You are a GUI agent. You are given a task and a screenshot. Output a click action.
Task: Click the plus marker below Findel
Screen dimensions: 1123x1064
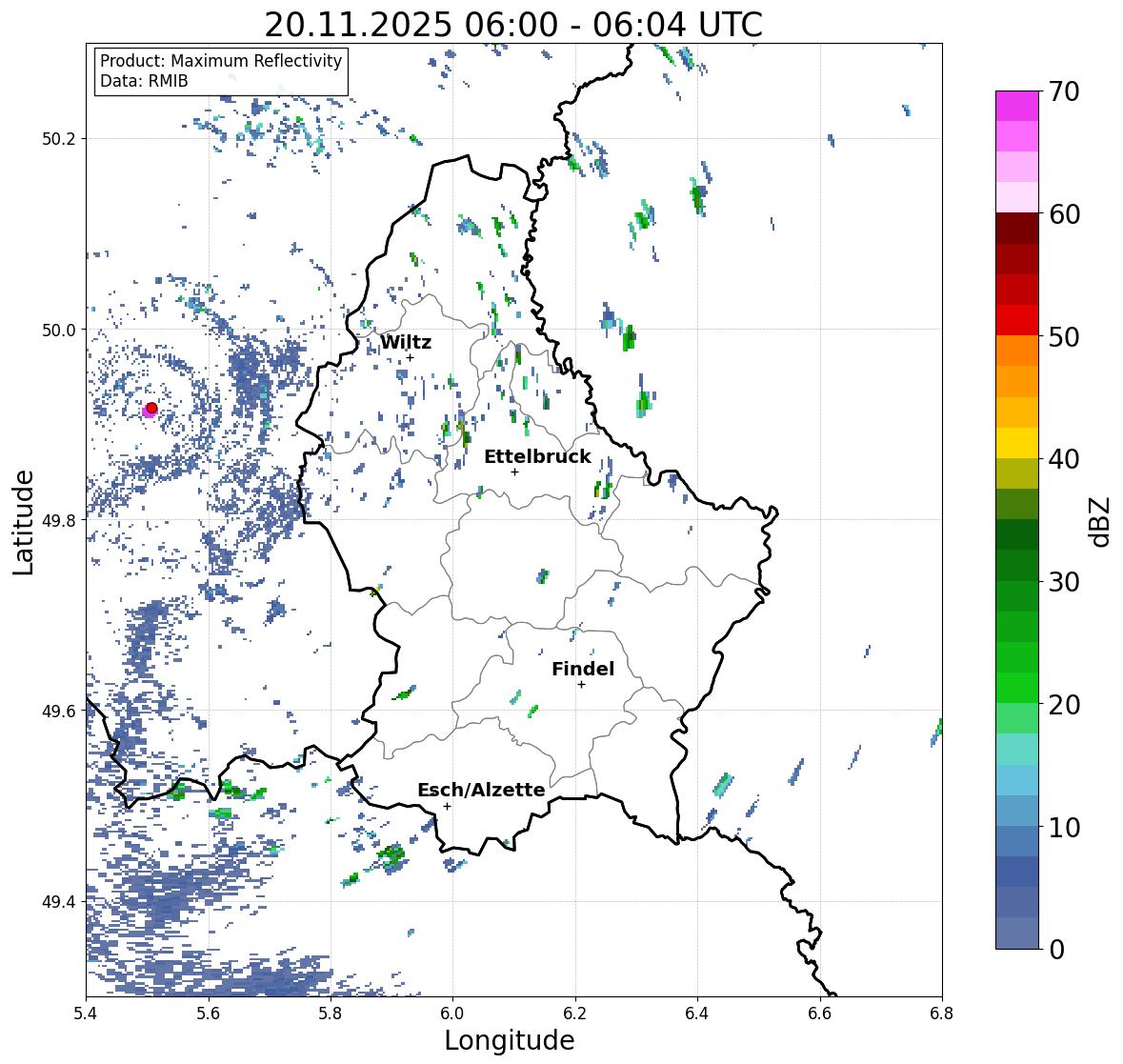(x=582, y=685)
